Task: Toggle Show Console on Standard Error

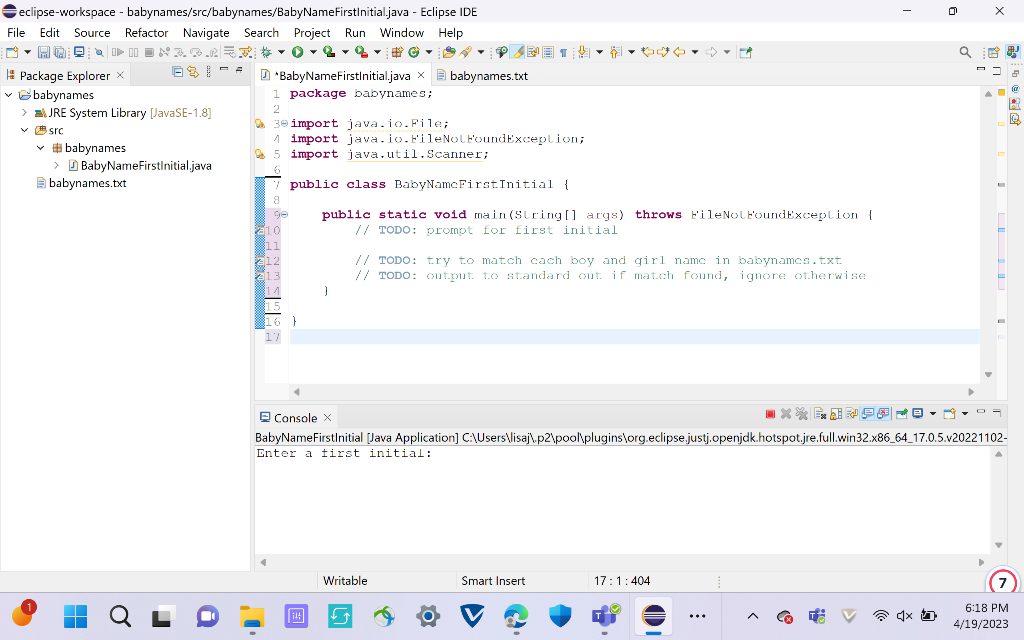Action: coord(883,413)
